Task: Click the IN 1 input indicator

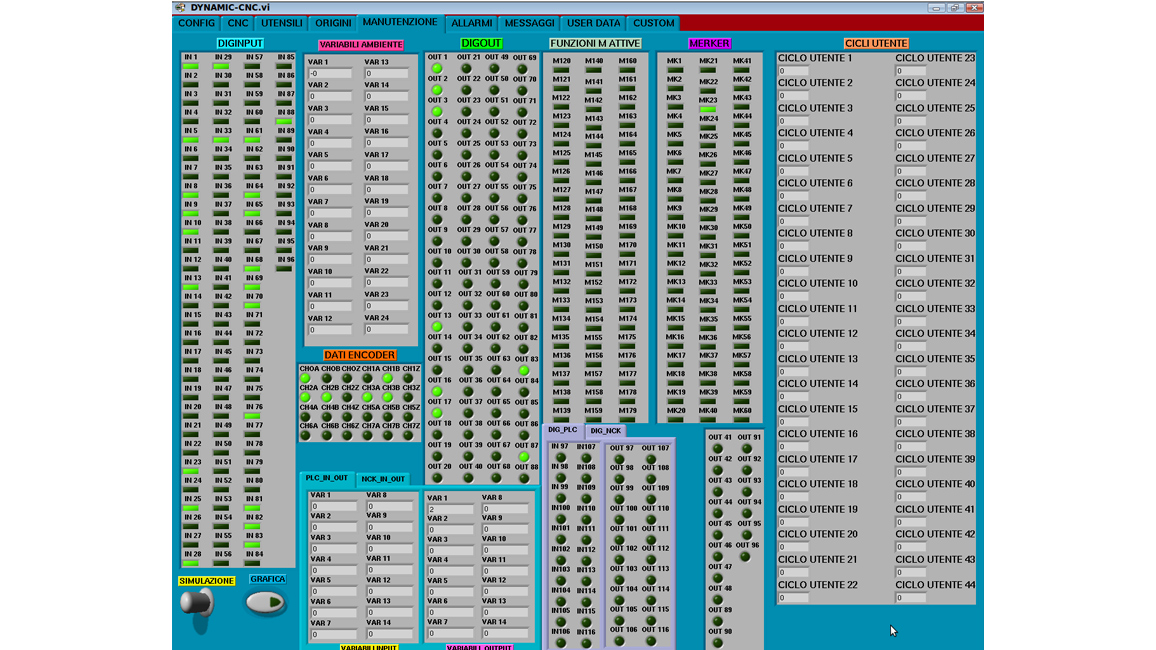Action: 190,66
